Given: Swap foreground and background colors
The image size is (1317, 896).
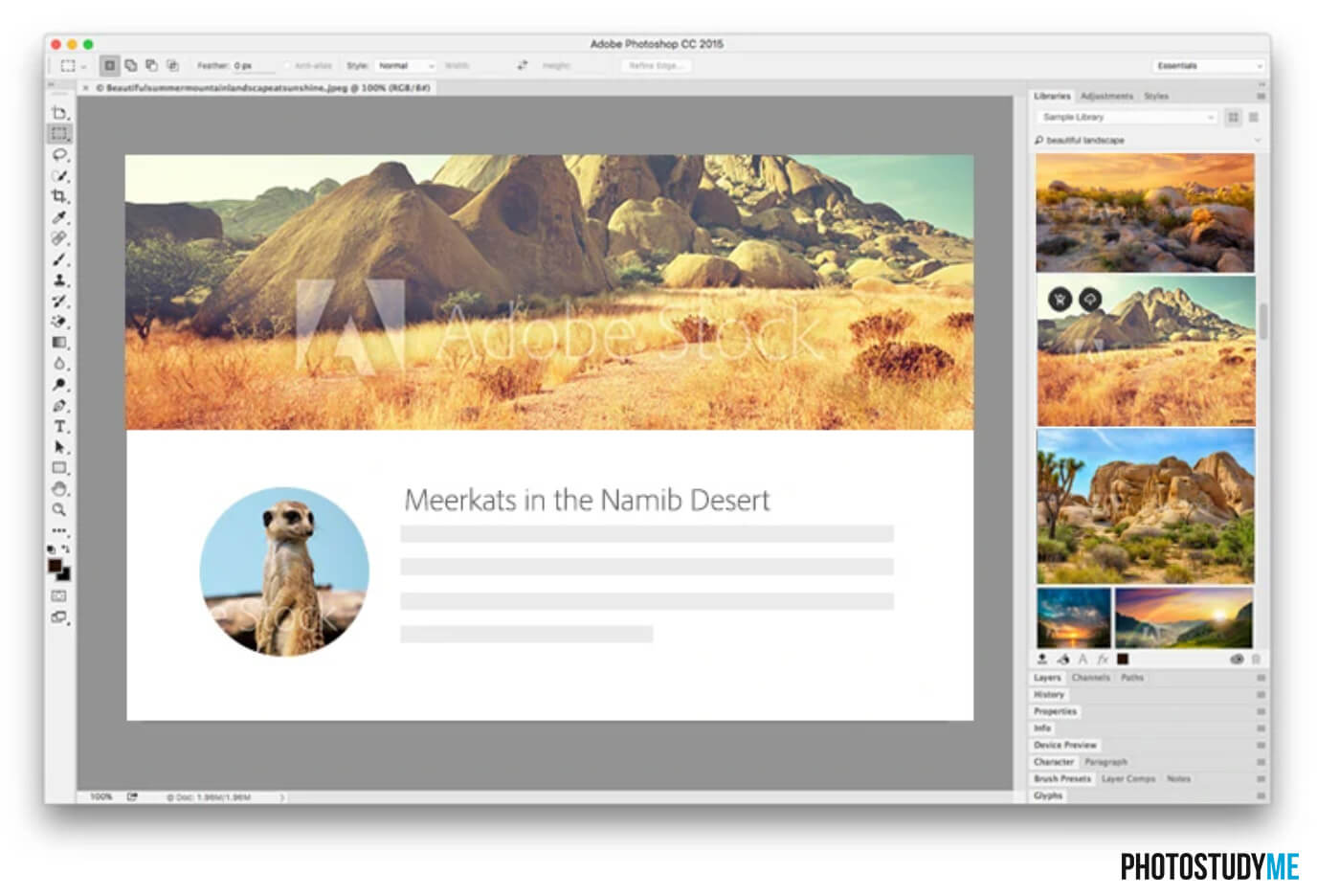Looking at the screenshot, I should point(65,549).
